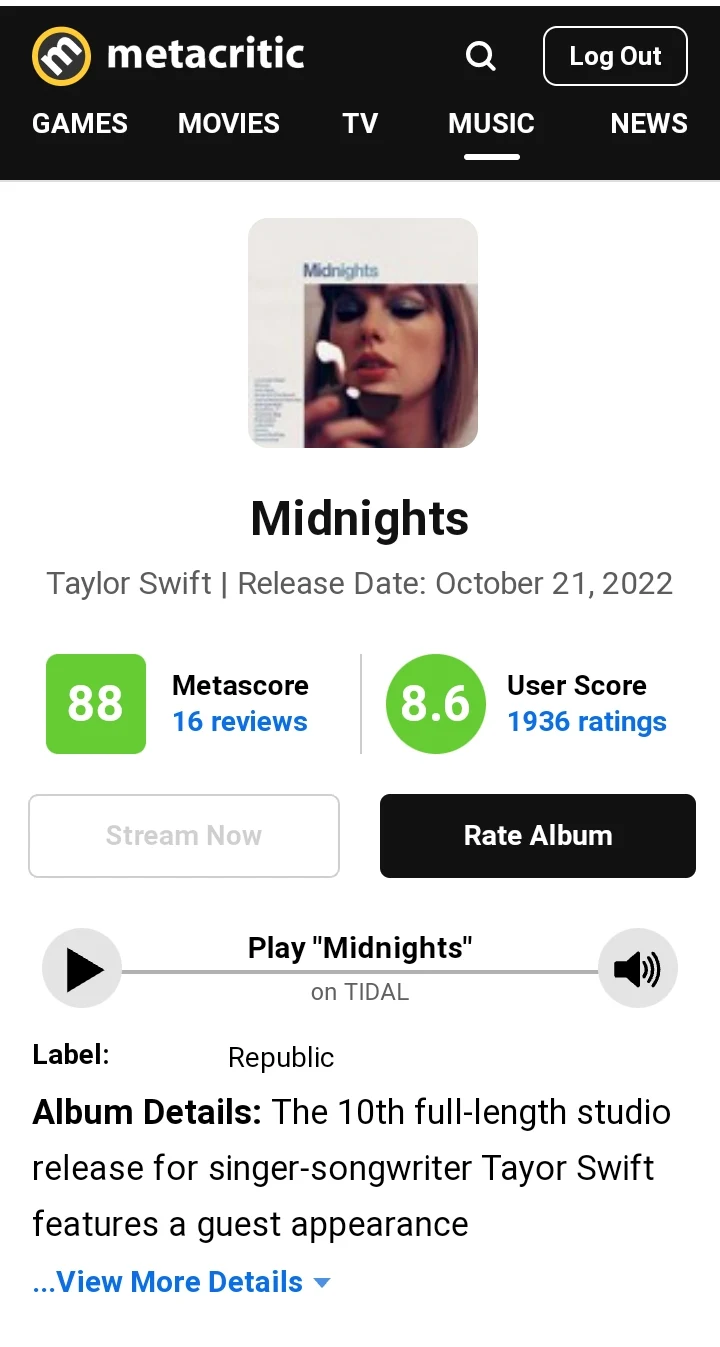Image resolution: width=720 pixels, height=1347 pixels.
Task: Switch to the MOVIES section
Action: [x=228, y=123]
